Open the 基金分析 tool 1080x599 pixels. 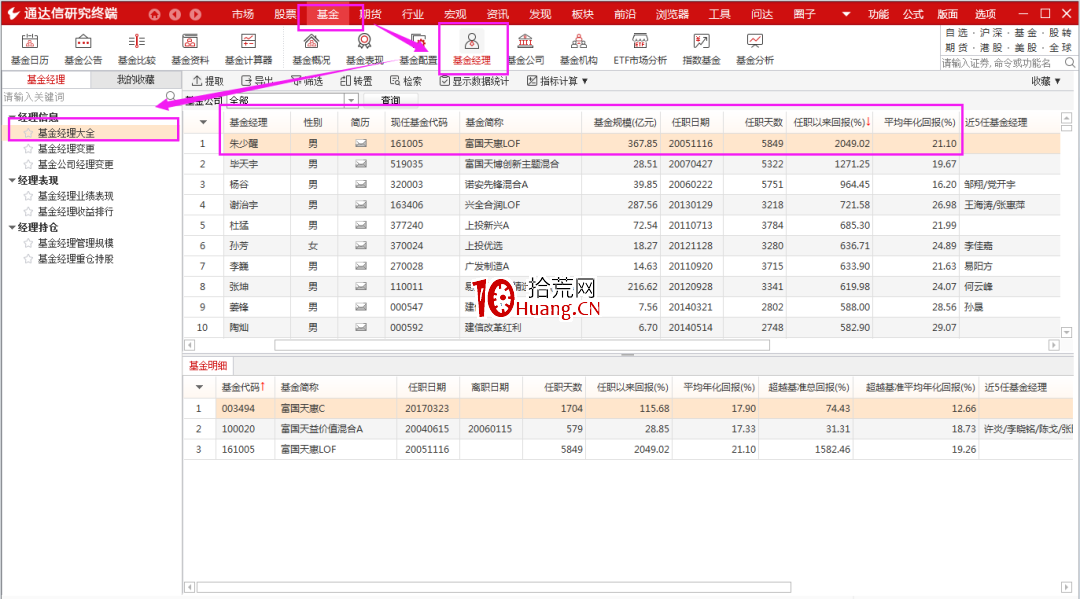click(x=755, y=50)
